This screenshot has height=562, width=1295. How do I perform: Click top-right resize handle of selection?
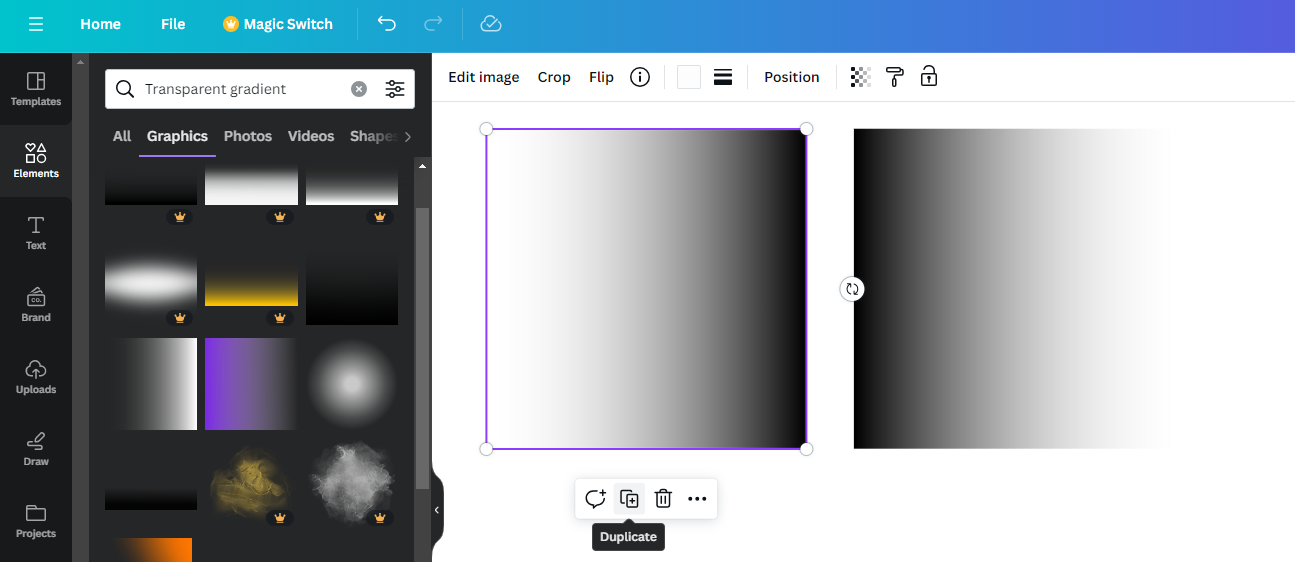(807, 129)
